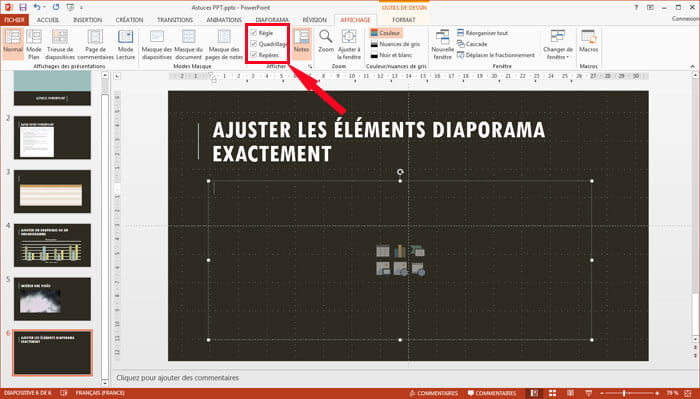Click Nouvelle fenêtre
700x399 pixels.
pos(442,44)
